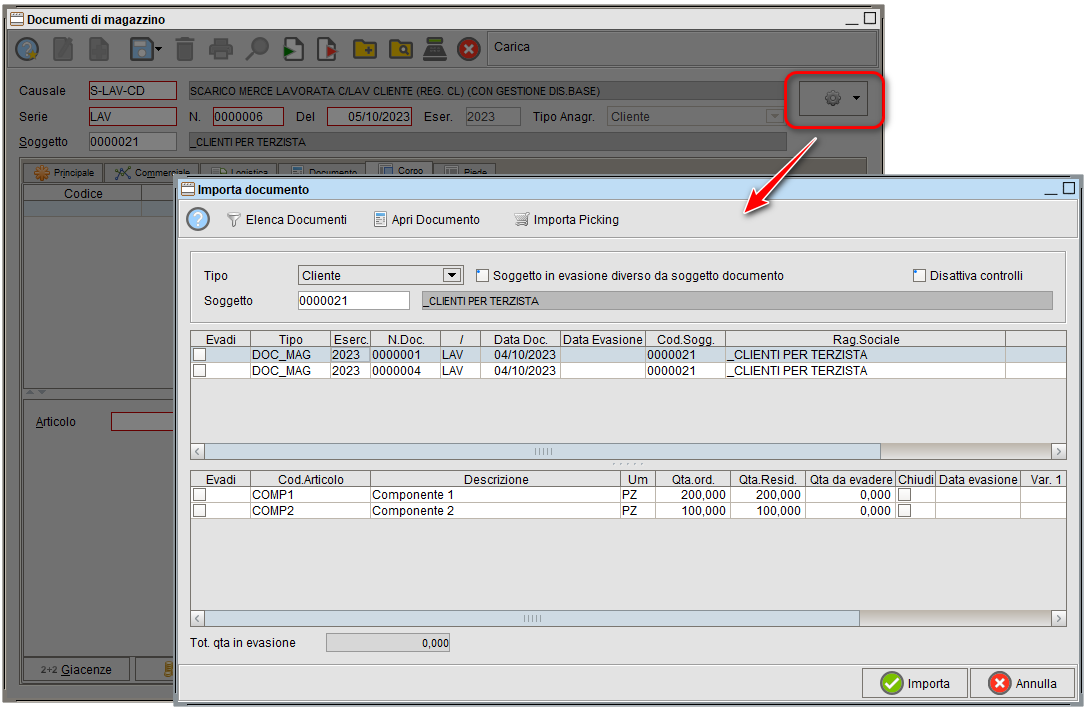Click the trash delete icon
The image size is (1088, 709).
pyautogui.click(x=185, y=48)
